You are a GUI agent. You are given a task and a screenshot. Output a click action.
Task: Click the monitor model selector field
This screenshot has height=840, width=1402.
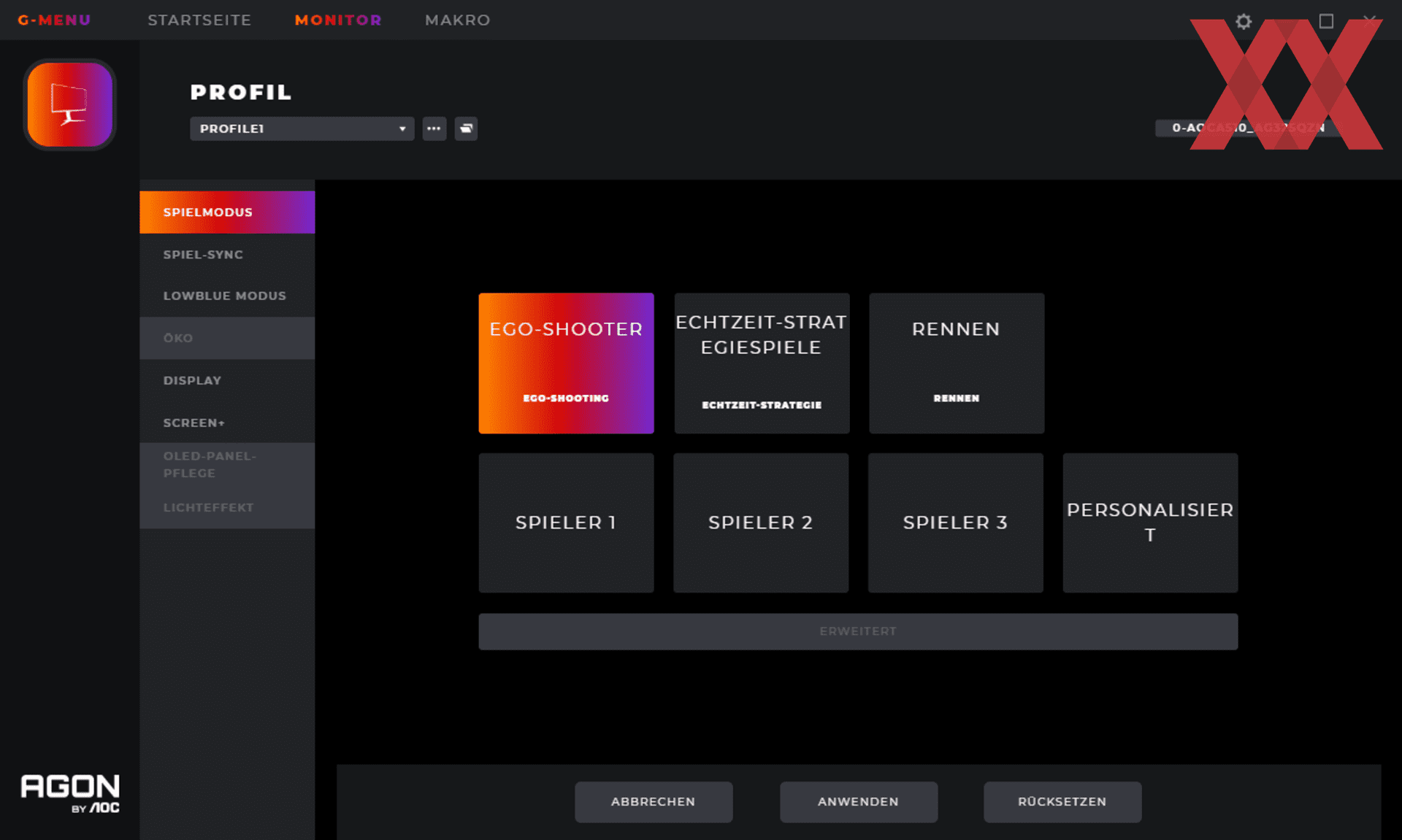point(1249,128)
